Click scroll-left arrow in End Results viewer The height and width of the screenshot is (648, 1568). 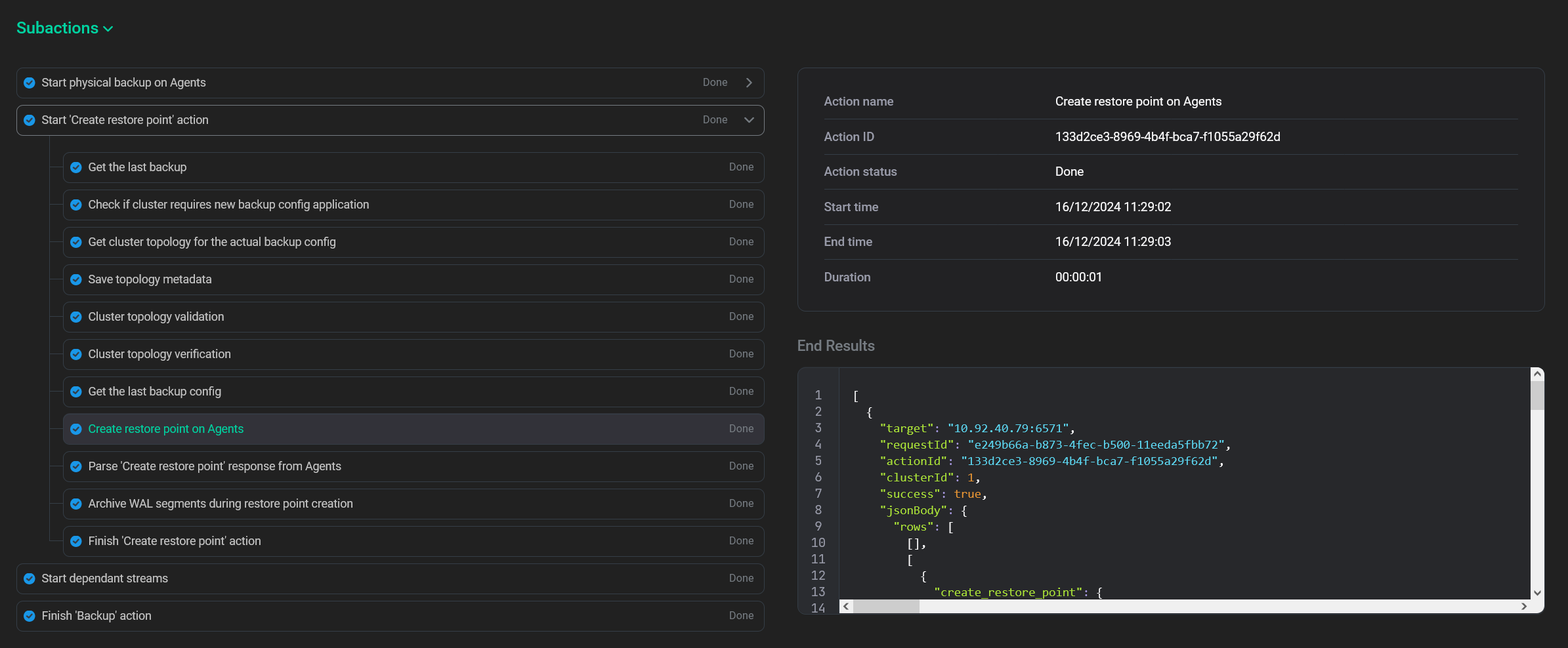pos(847,607)
